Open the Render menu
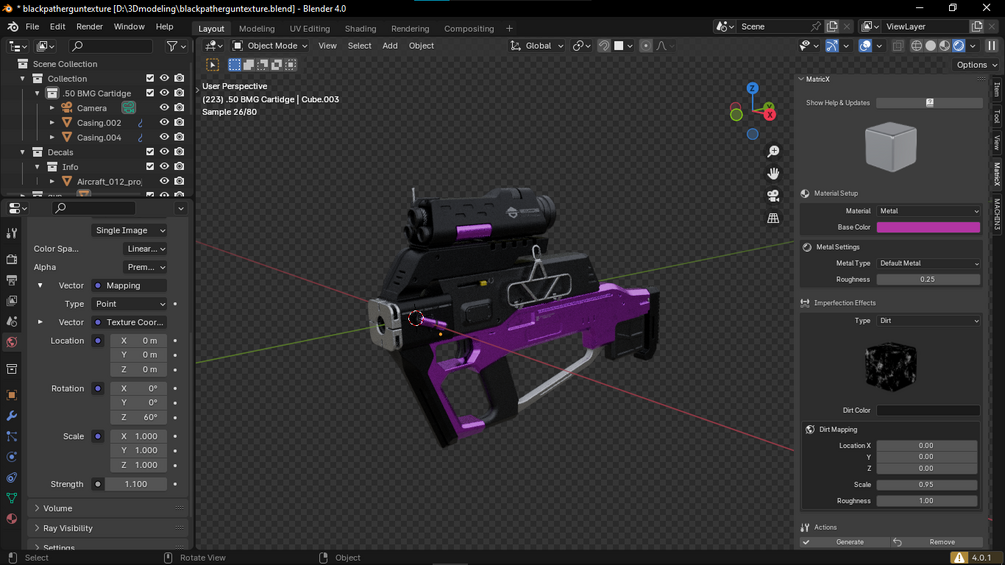This screenshot has height=565, width=1005. click(x=89, y=27)
